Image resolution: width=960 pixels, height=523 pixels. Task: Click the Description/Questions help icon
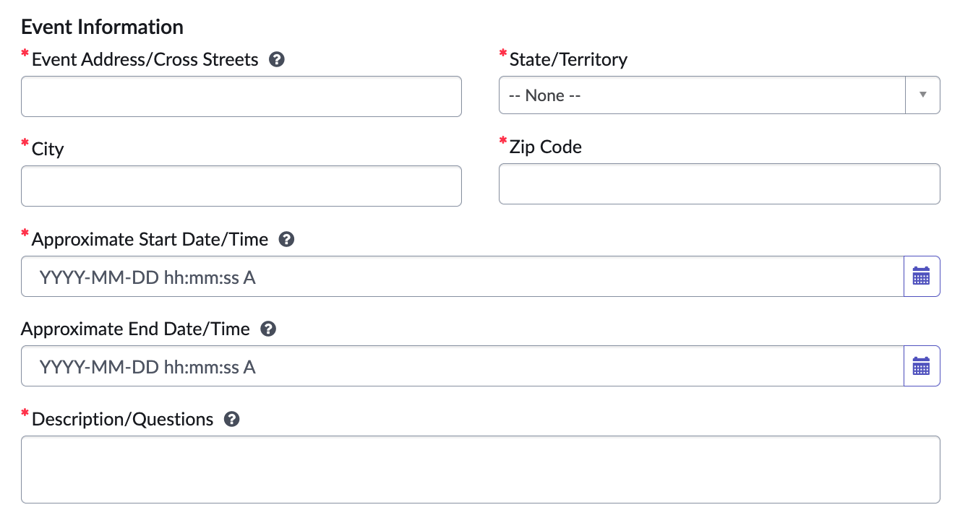pos(232,420)
